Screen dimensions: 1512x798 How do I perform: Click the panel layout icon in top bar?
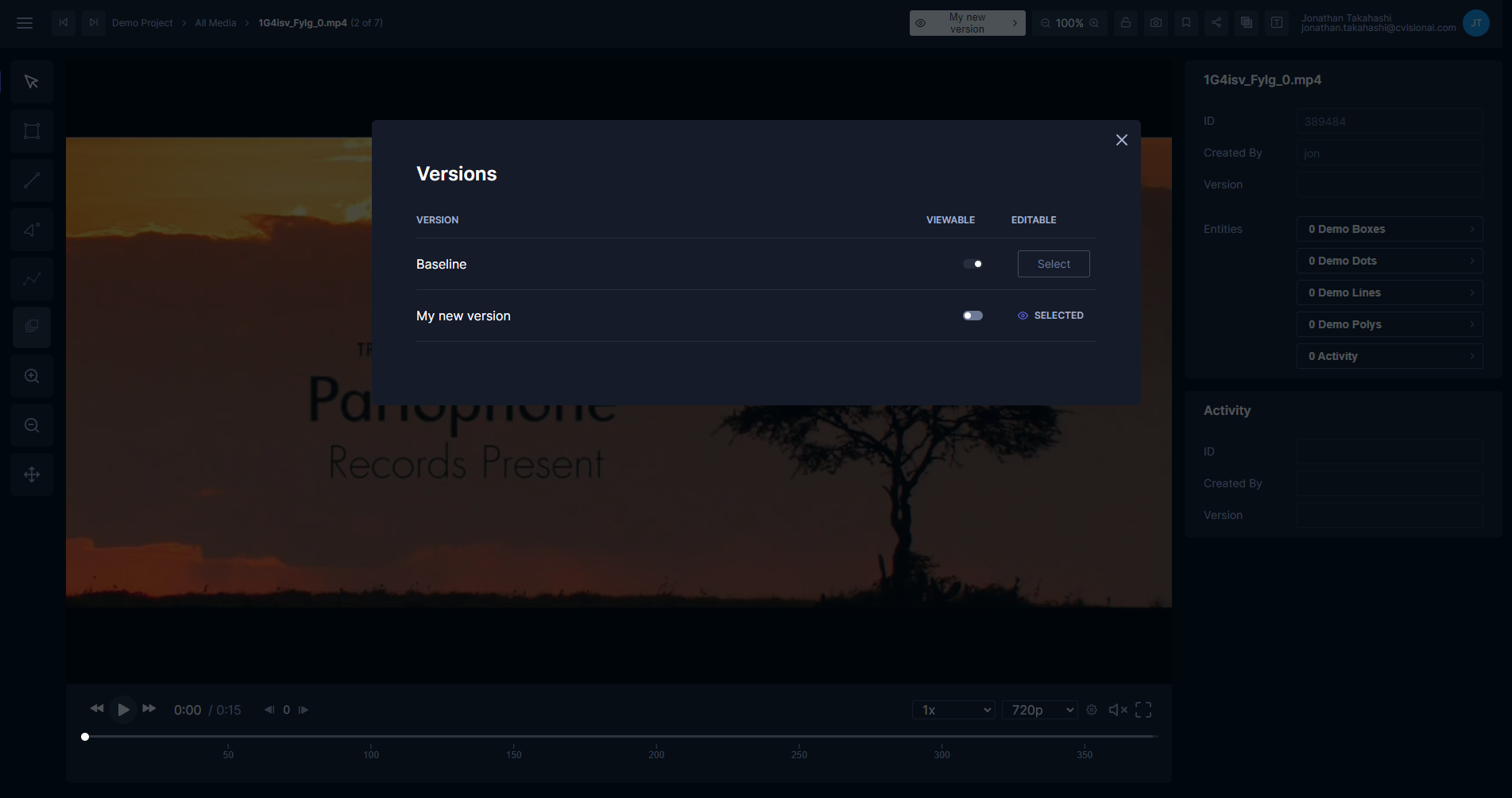[x=1277, y=23]
